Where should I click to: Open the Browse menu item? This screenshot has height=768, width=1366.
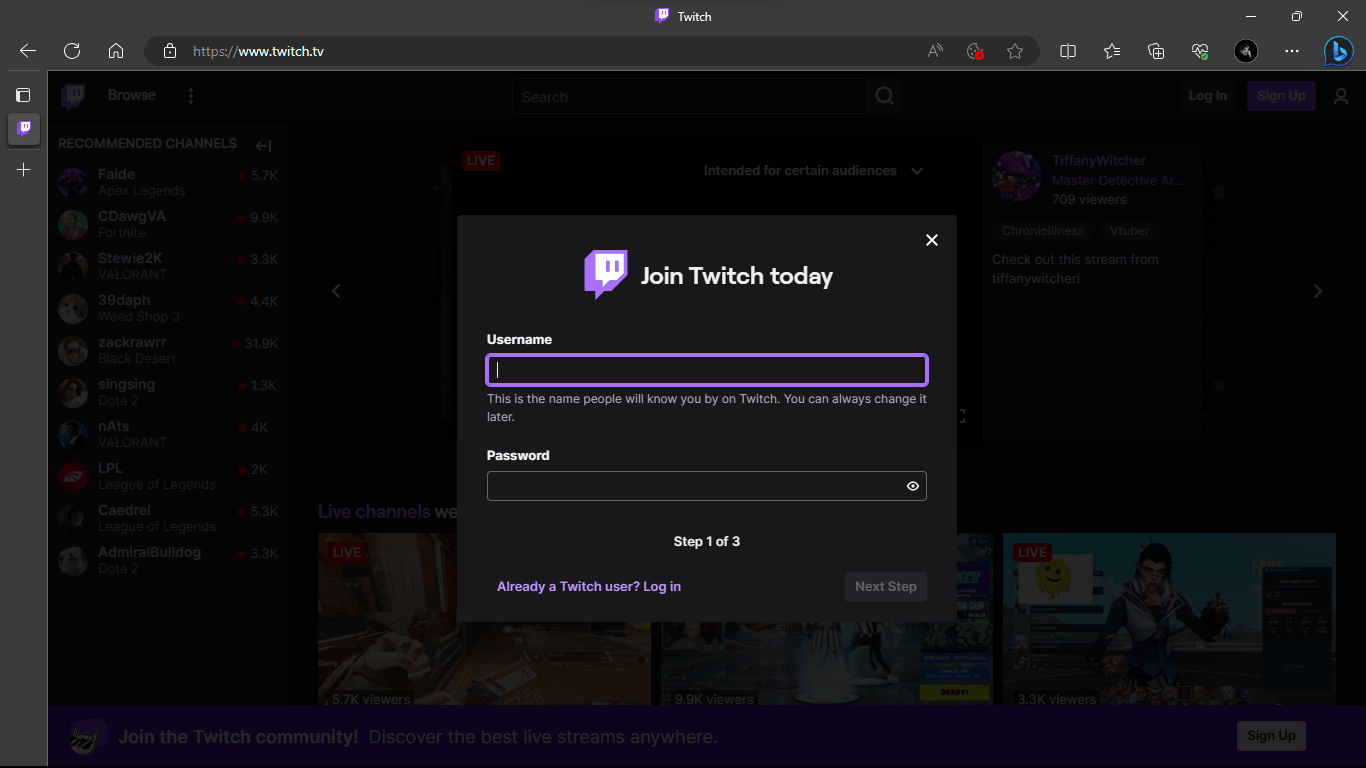132,95
